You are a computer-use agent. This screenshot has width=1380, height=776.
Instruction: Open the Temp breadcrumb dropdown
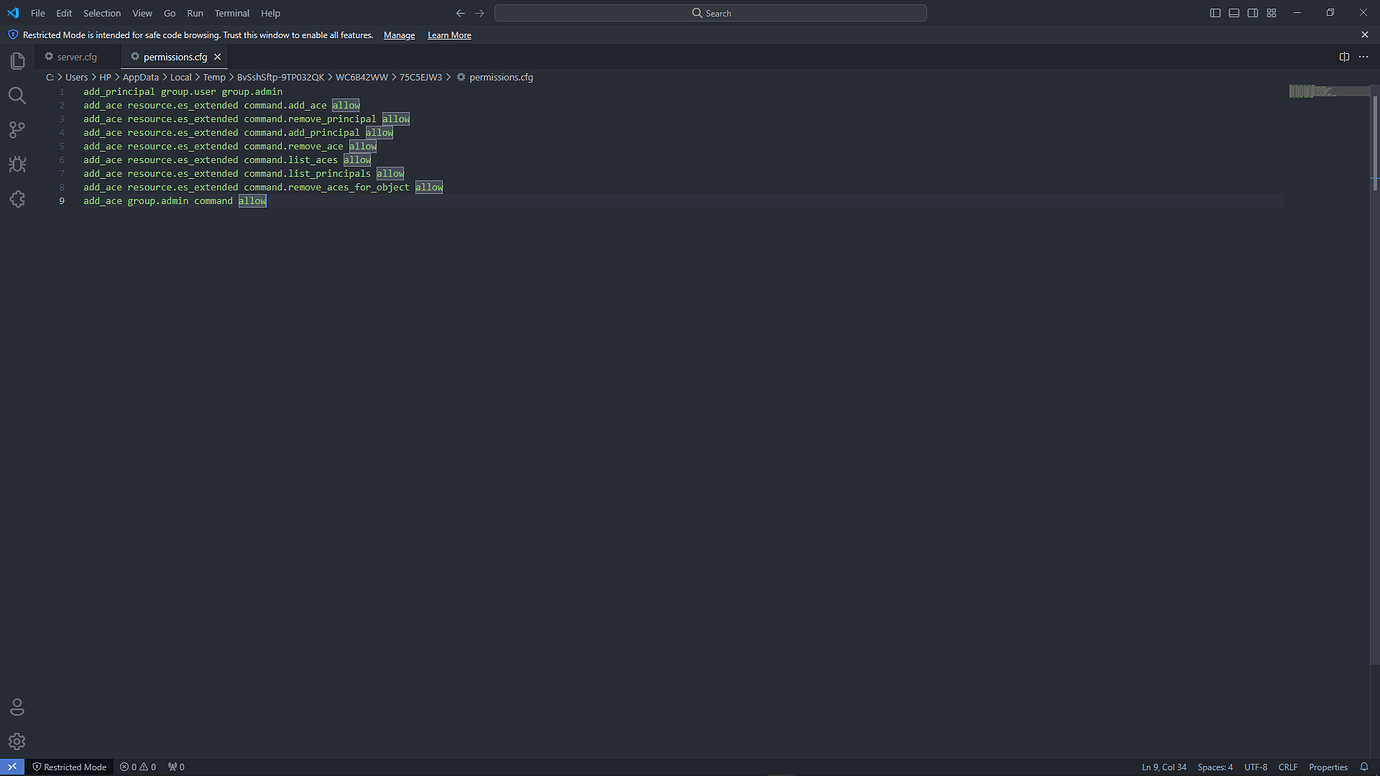[x=213, y=76]
